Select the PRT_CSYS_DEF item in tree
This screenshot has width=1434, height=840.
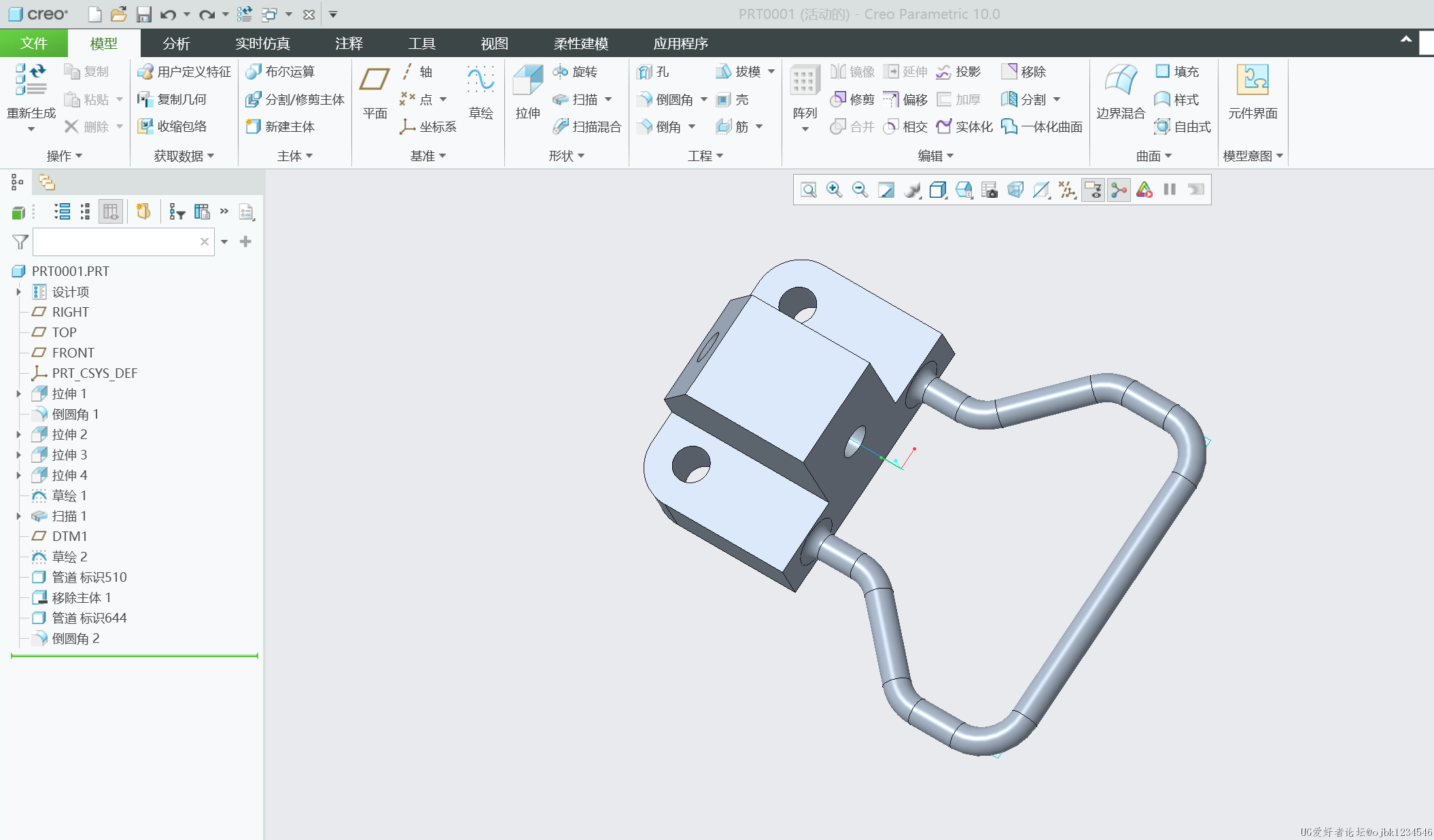(85, 373)
